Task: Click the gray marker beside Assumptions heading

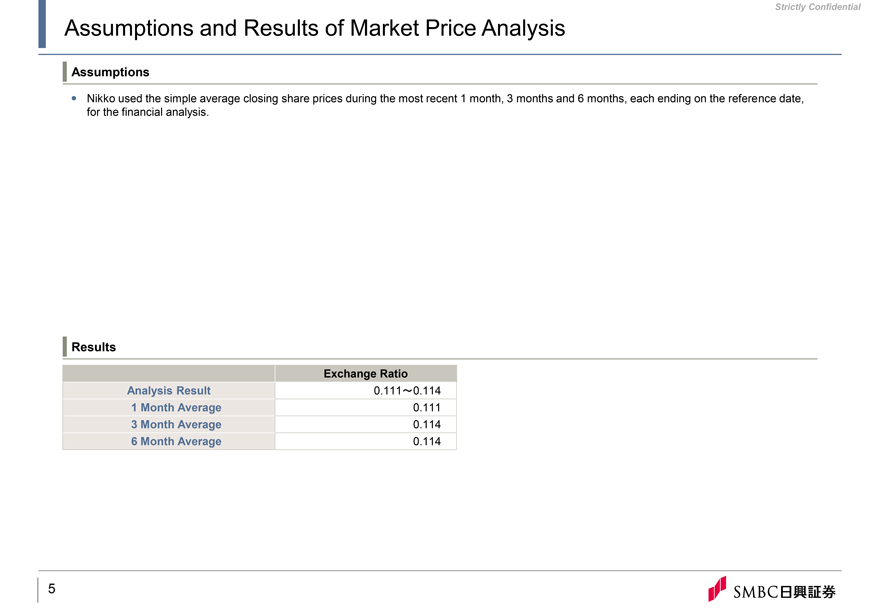Action: (x=65, y=72)
